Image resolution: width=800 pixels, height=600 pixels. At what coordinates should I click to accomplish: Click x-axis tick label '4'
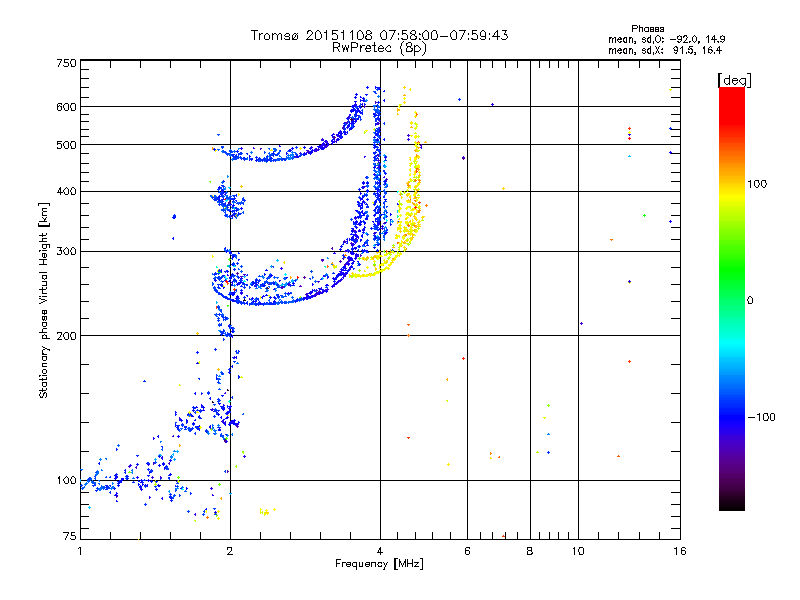coord(380,551)
